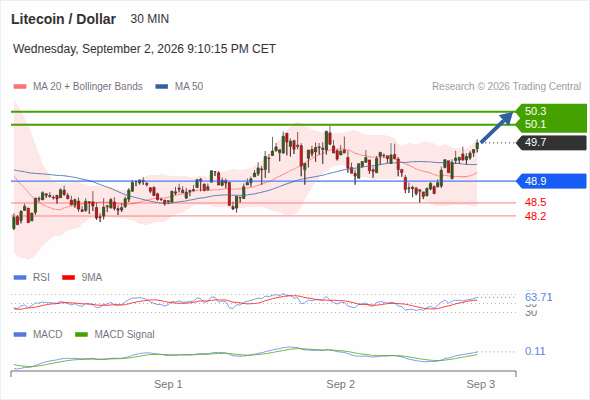Click the 48.9 blue pivot price tag
Viewport: 590px width, 400px height.
551,181
